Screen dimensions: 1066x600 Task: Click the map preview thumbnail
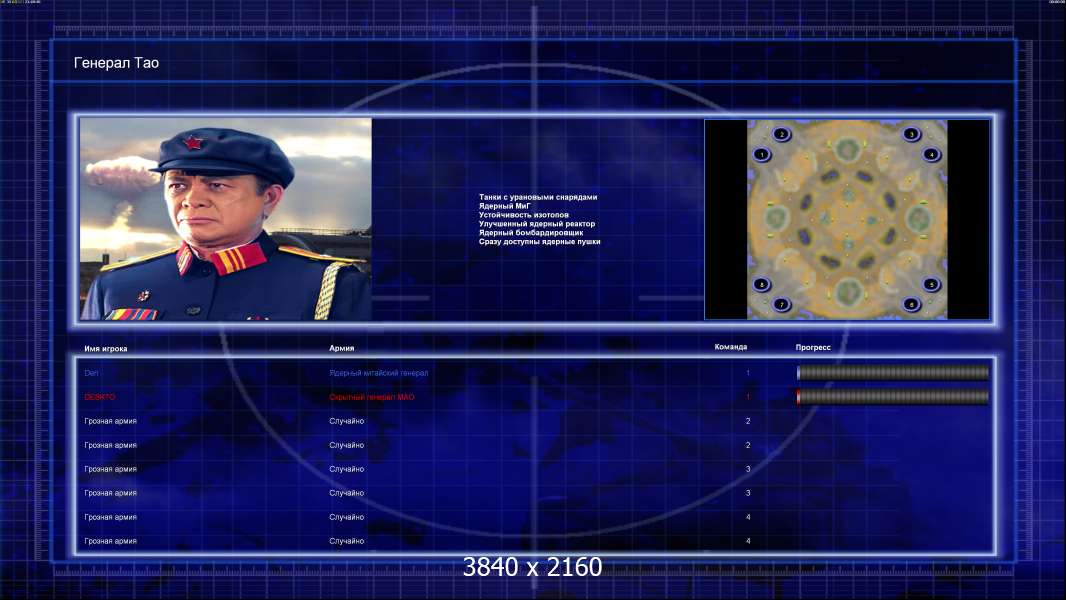[x=847, y=219]
